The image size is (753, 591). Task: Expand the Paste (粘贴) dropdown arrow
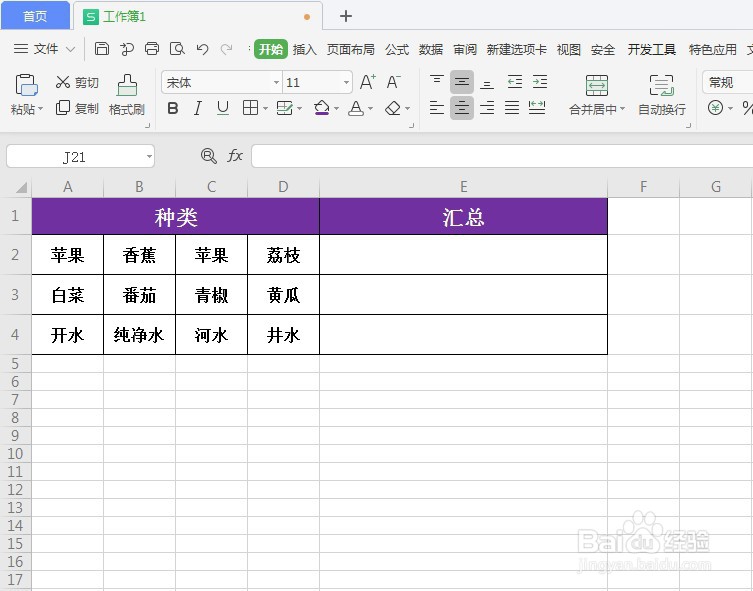(x=40, y=109)
